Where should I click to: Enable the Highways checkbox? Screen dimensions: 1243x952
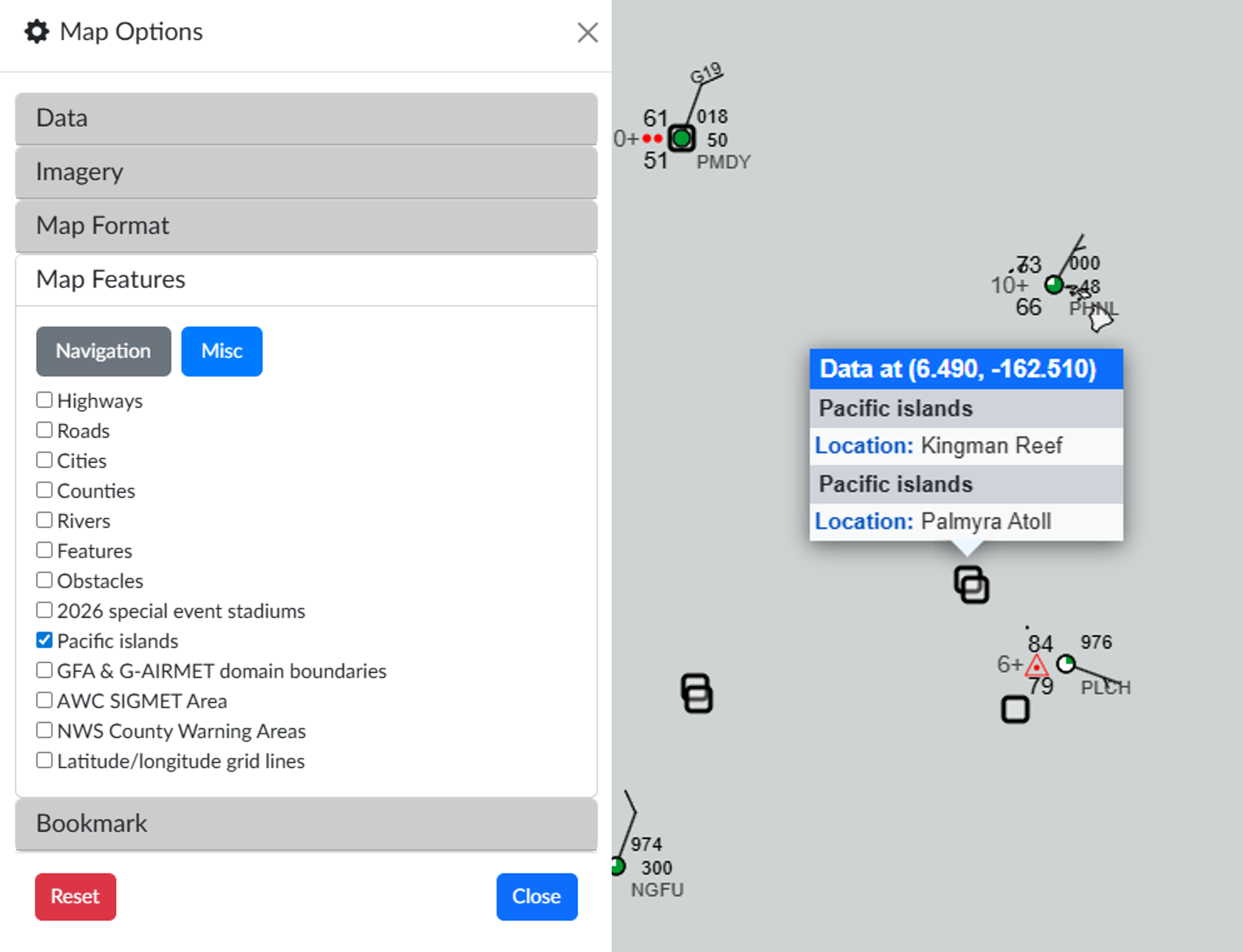(44, 400)
